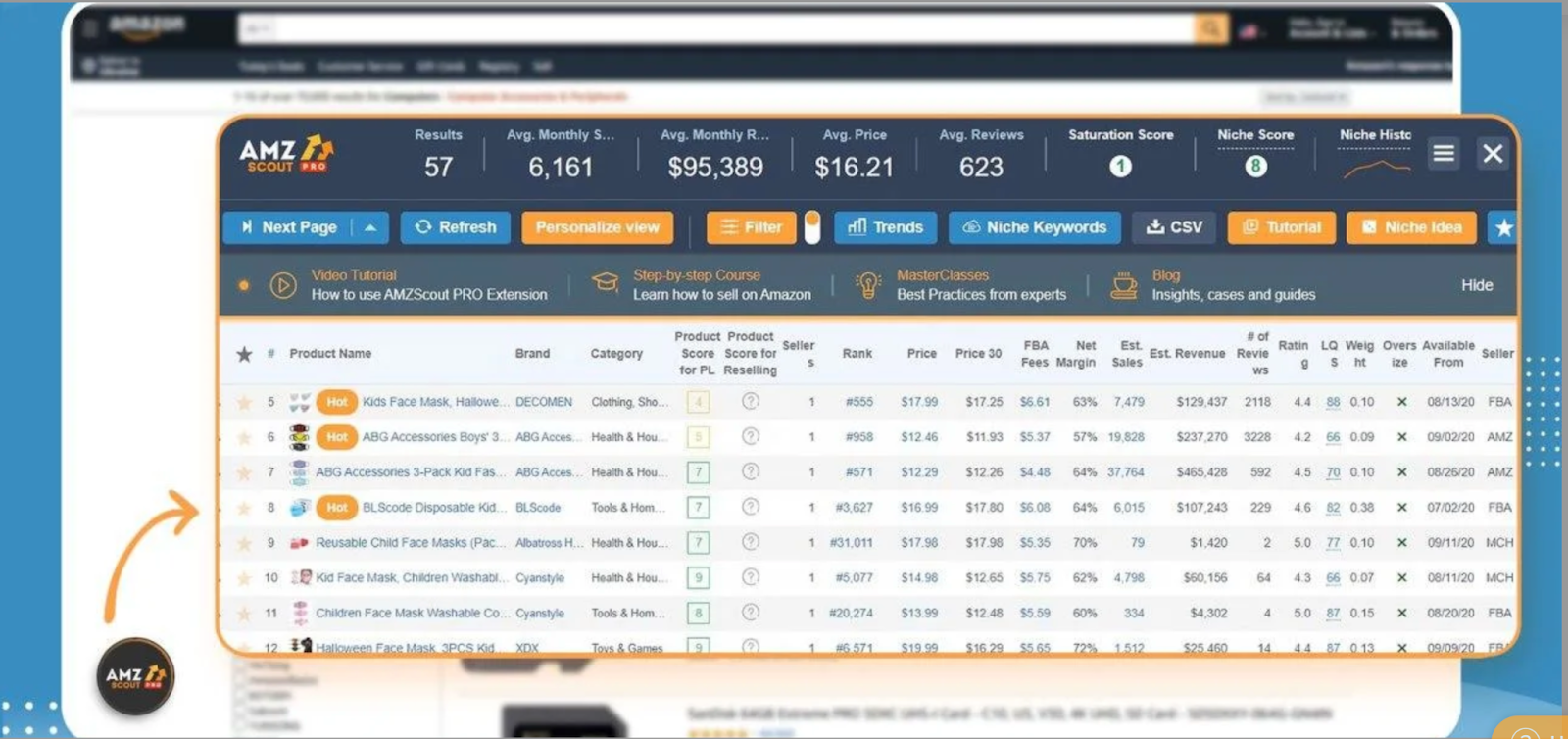Open Personalize view settings

(598, 227)
